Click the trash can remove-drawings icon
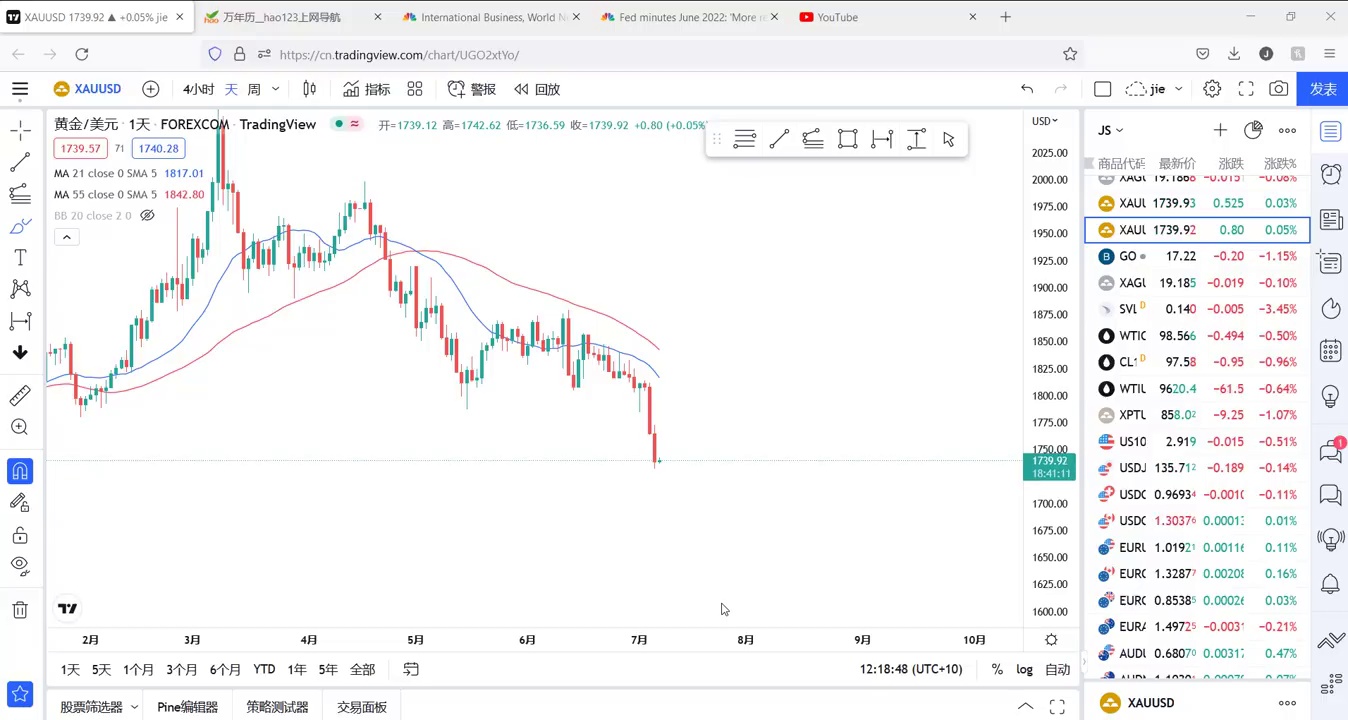The width and height of the screenshot is (1348, 720). 20,610
